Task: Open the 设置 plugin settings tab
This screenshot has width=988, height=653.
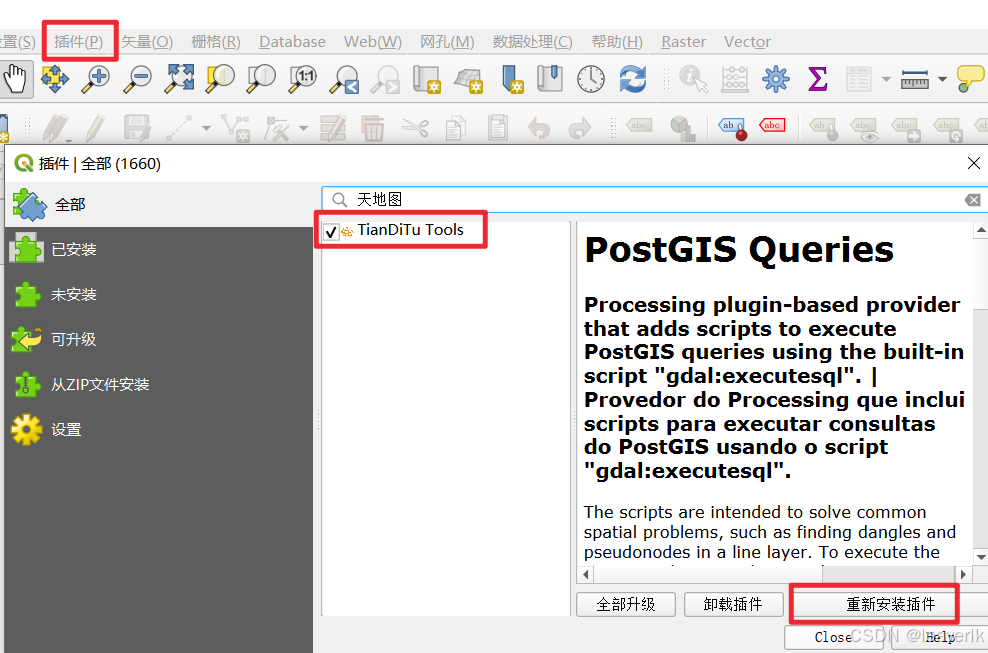Action: pyautogui.click(x=159, y=430)
